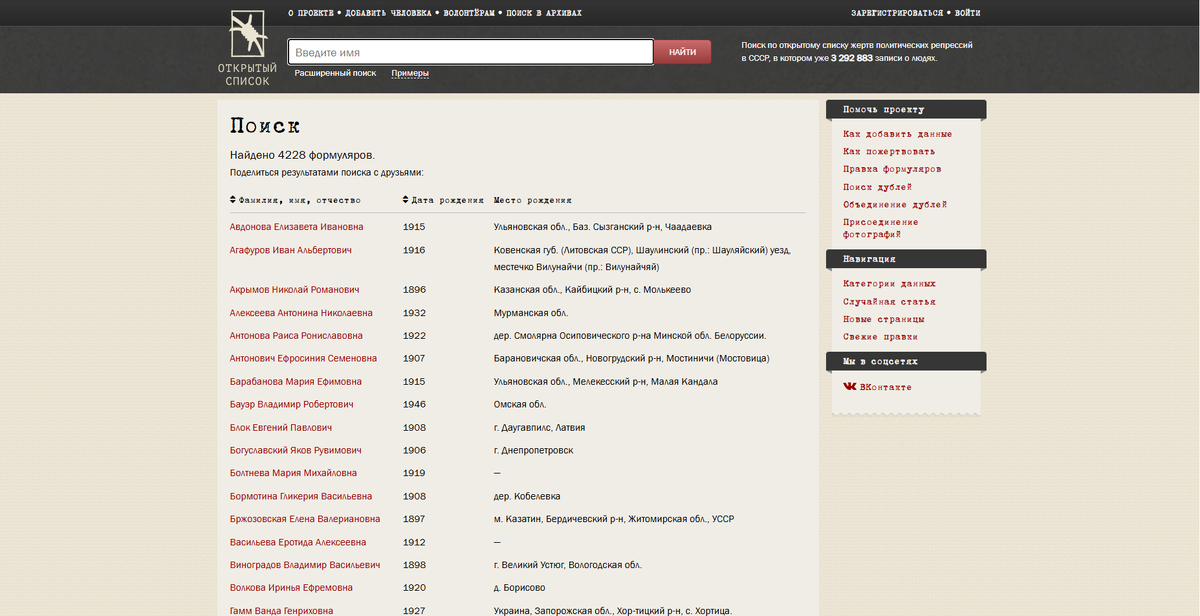Open record Антонова Раиса Рониславовна

(x=296, y=336)
